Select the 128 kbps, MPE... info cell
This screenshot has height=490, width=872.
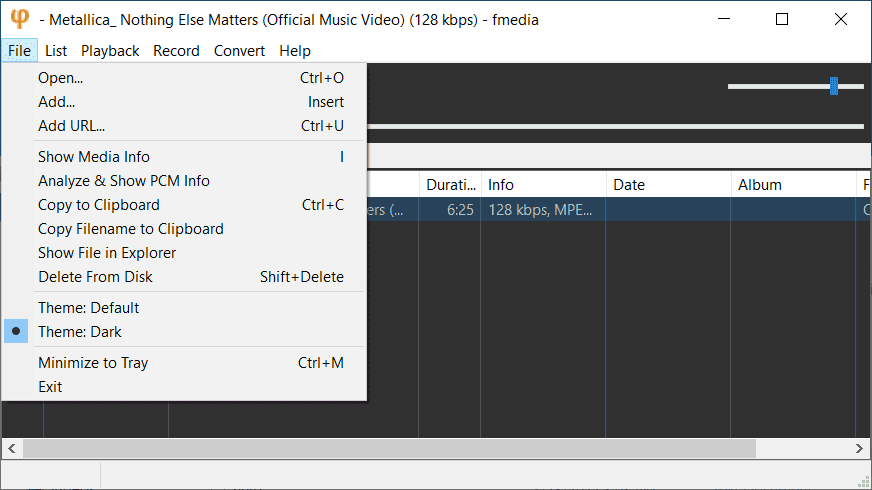click(543, 210)
